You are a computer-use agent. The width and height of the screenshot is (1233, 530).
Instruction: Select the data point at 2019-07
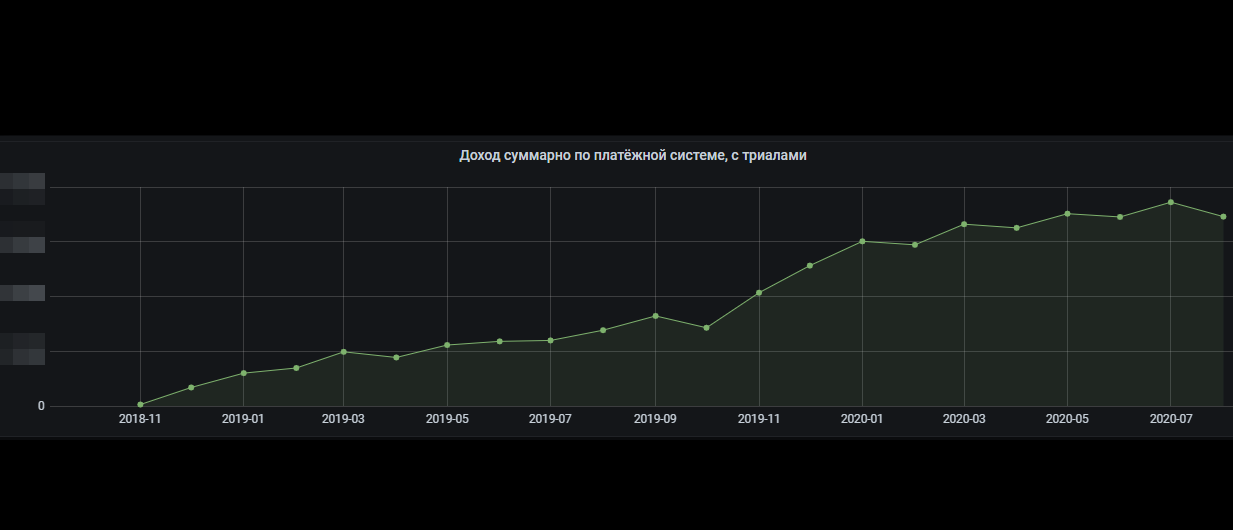point(550,341)
